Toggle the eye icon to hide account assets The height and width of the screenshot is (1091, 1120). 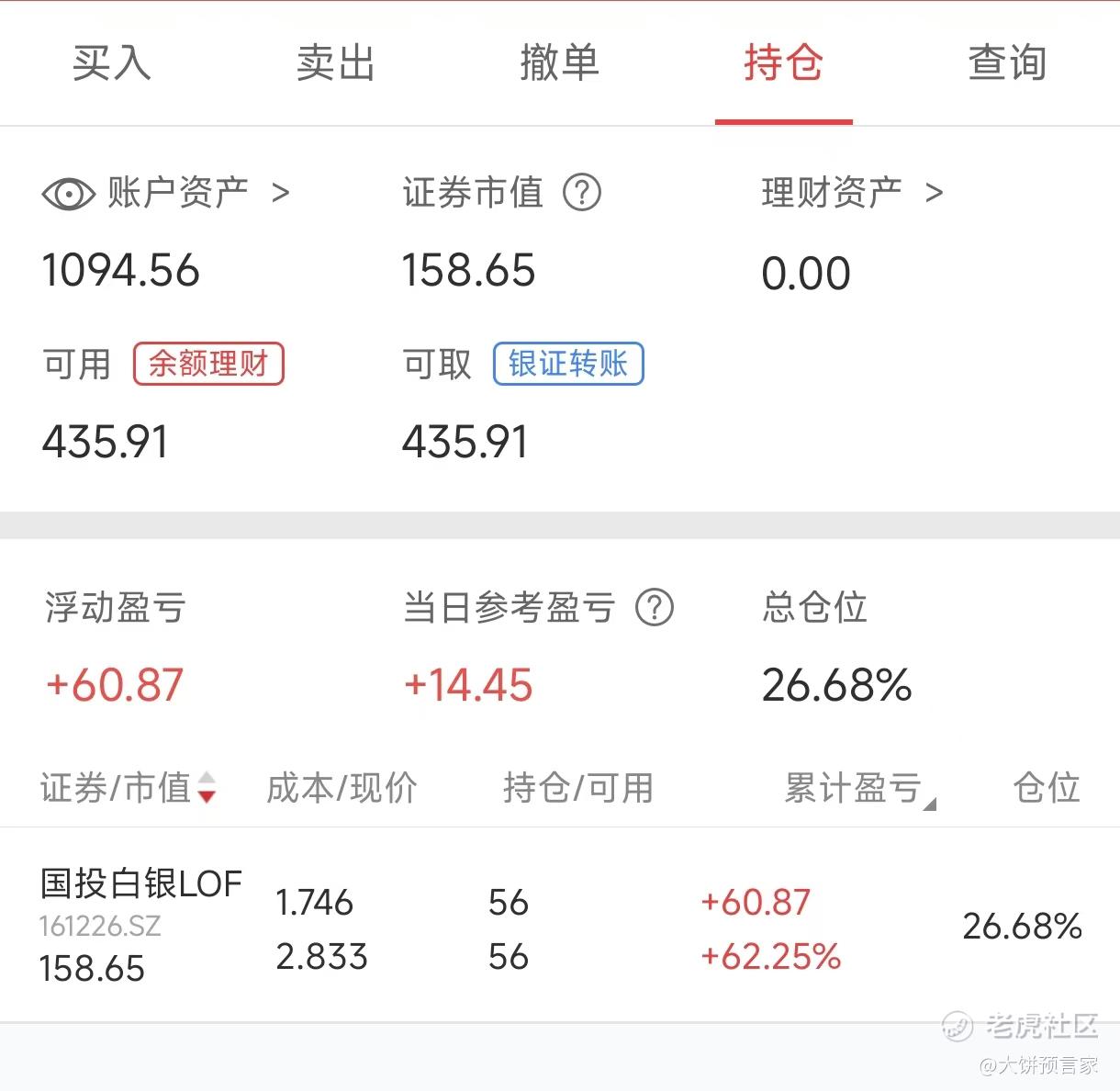(68, 194)
